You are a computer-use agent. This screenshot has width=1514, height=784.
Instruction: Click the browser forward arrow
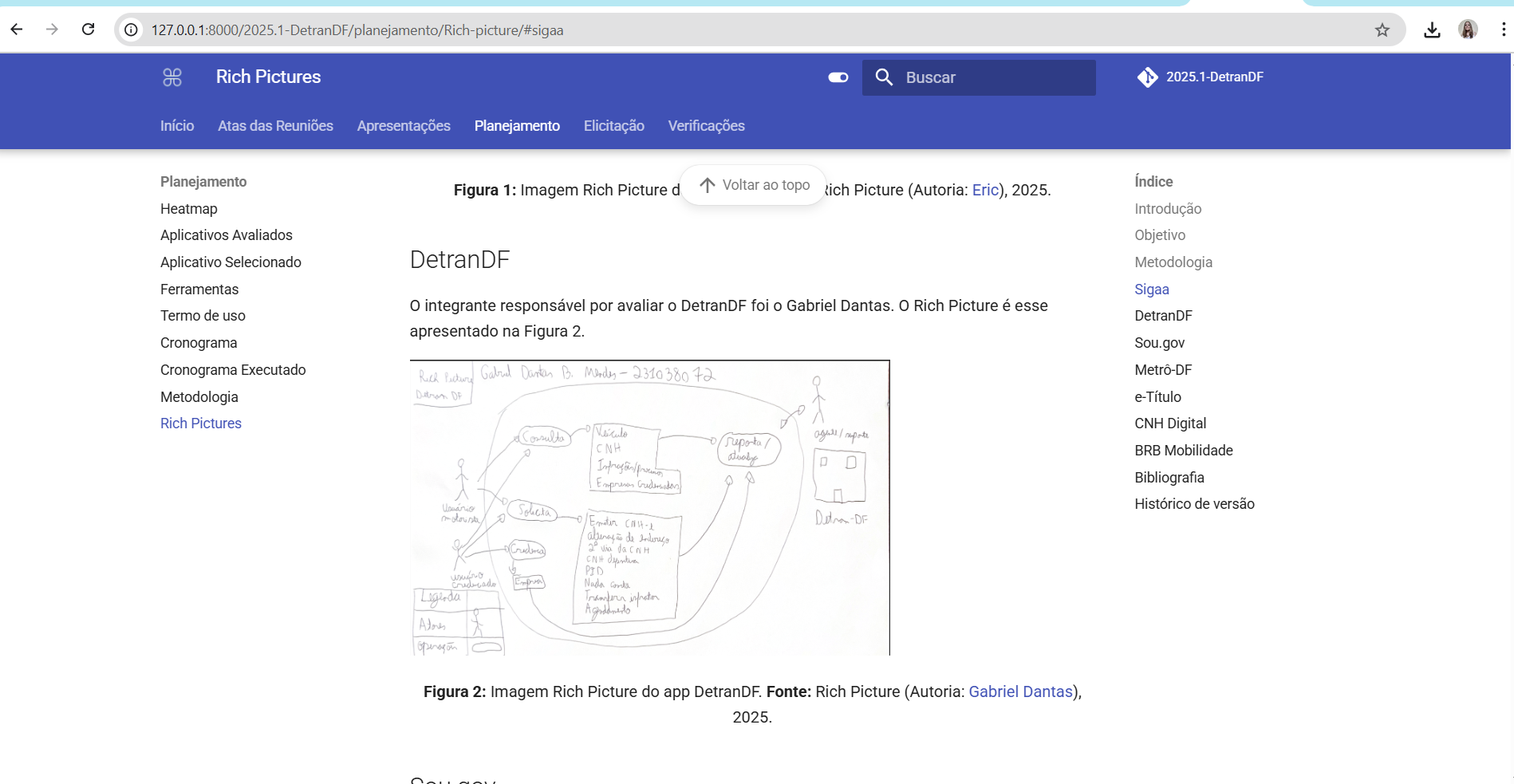coord(53,30)
